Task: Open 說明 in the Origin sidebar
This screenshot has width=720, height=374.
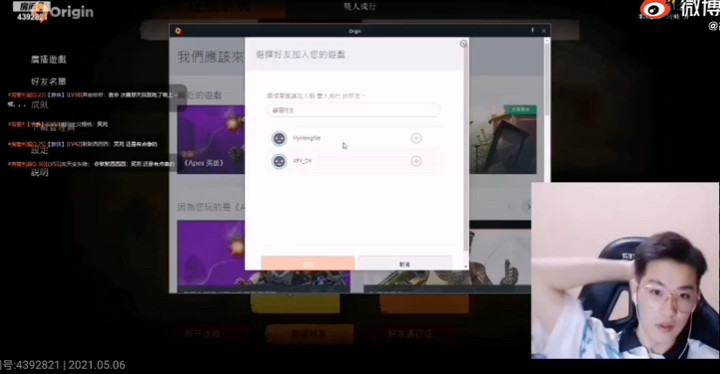Action: point(39,172)
